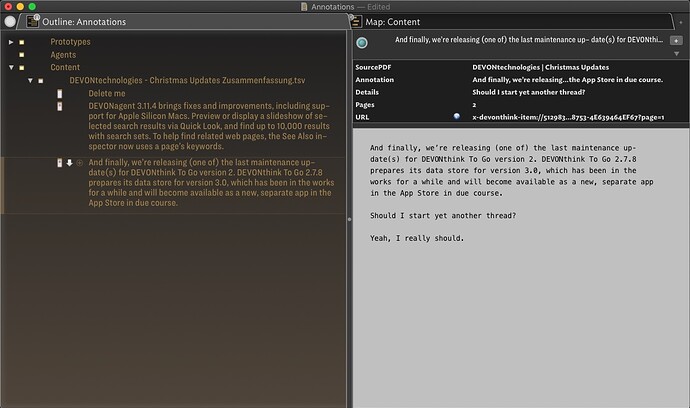Viewport: 690px width, 408px height.
Task: Open the teal color circle in the text pane
Action: pos(362,43)
